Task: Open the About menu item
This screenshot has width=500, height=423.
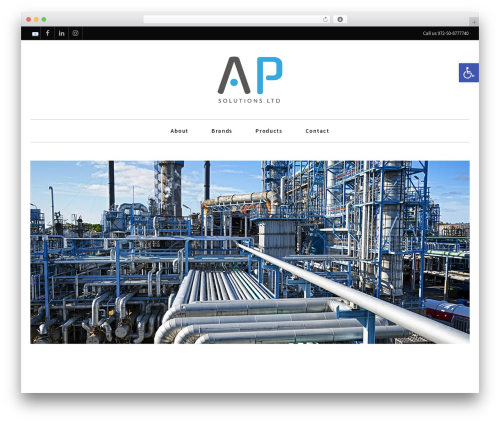Action: pos(179,131)
